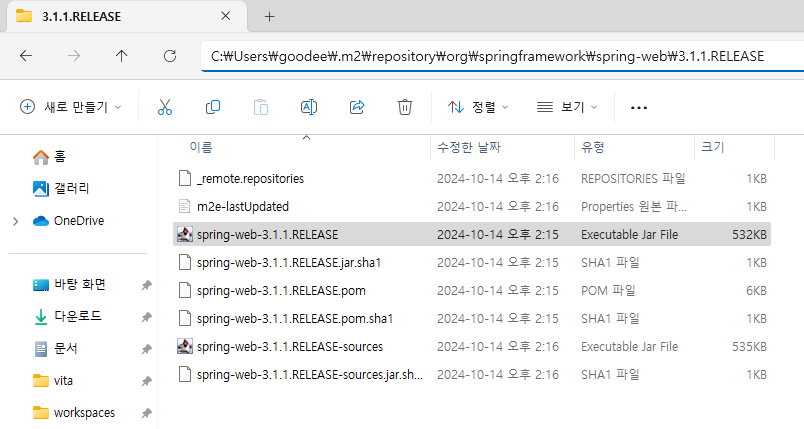The height and width of the screenshot is (429, 804).
Task: Refresh the folder view
Action: click(x=170, y=56)
